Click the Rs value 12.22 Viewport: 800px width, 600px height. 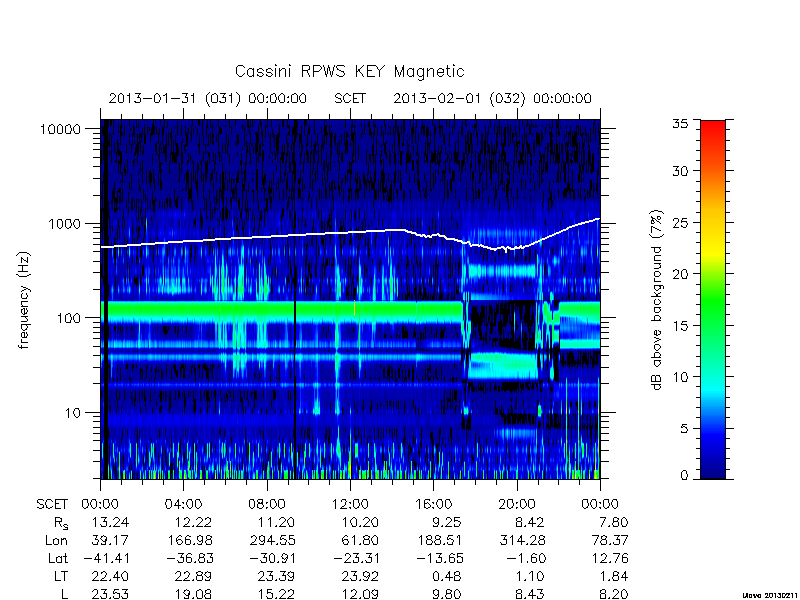[x=192, y=522]
